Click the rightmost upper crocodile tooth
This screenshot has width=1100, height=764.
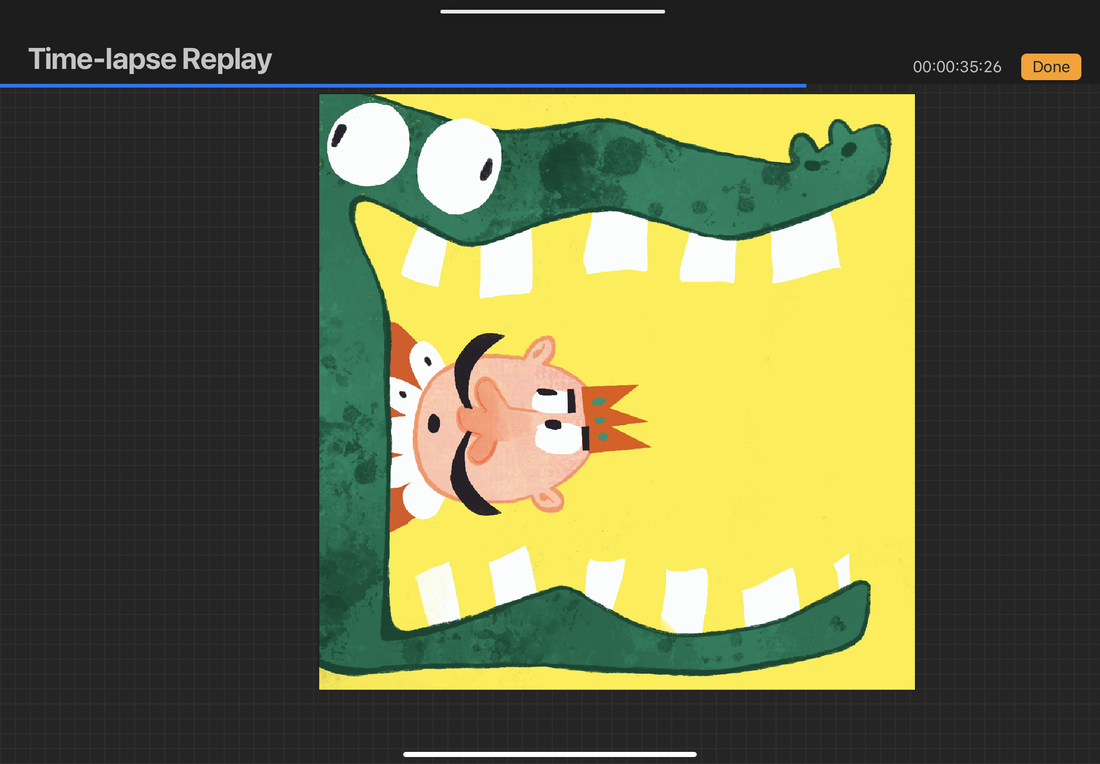coord(803,247)
